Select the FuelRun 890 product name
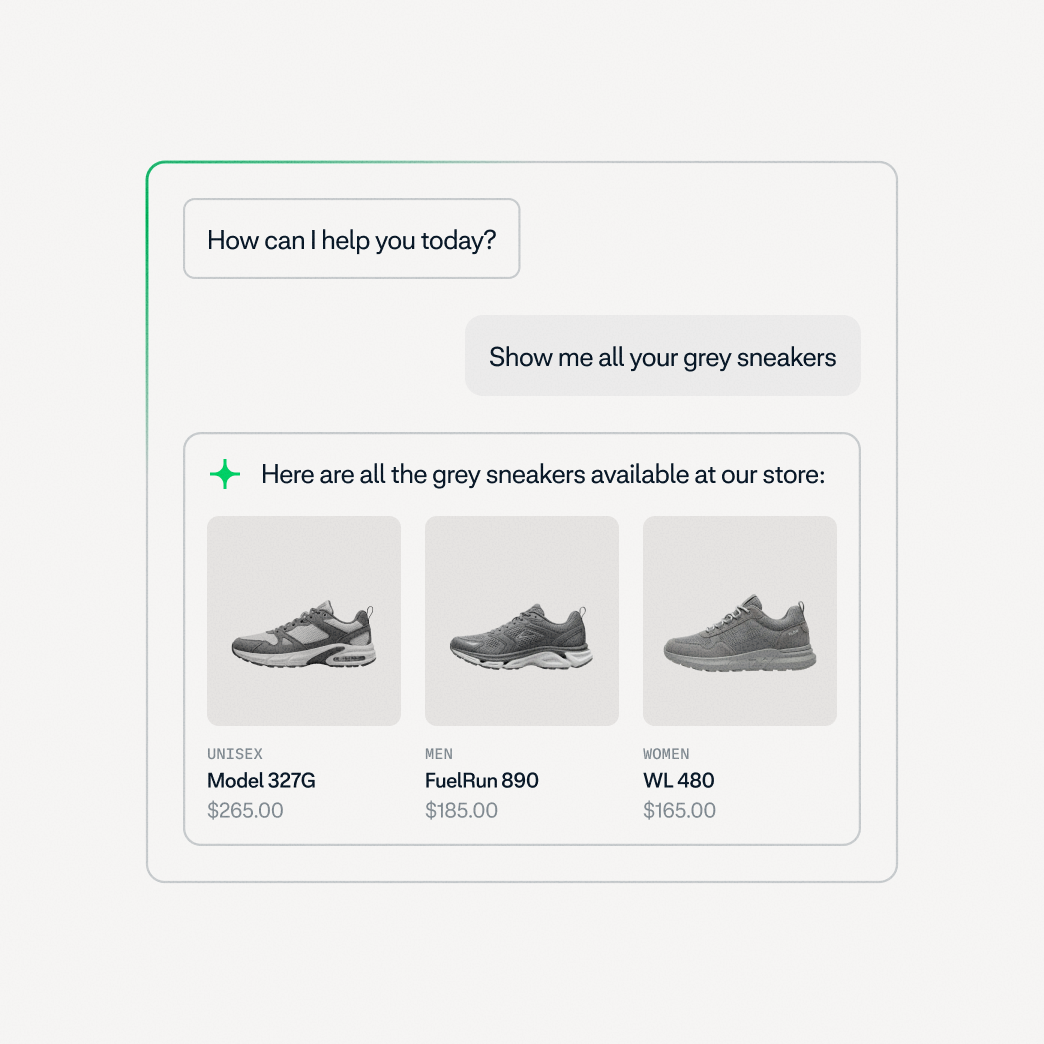1044x1044 pixels. pos(481,781)
